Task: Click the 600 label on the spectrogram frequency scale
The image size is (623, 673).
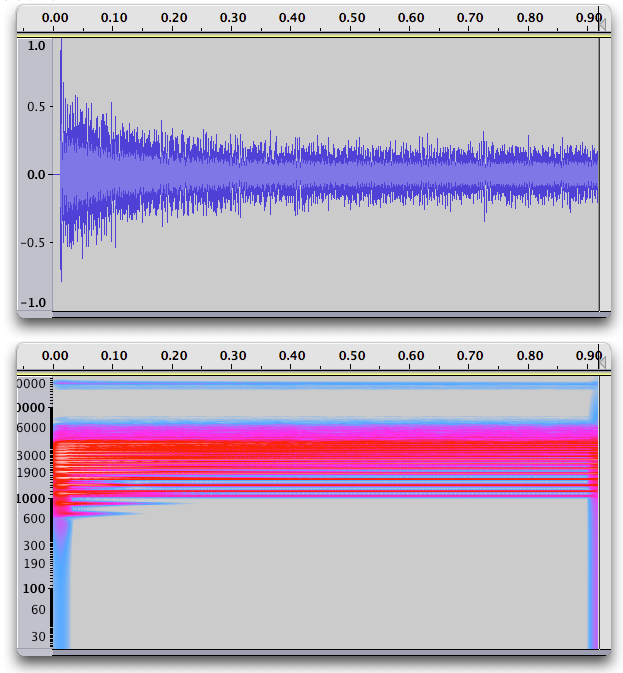Action: coord(36,518)
